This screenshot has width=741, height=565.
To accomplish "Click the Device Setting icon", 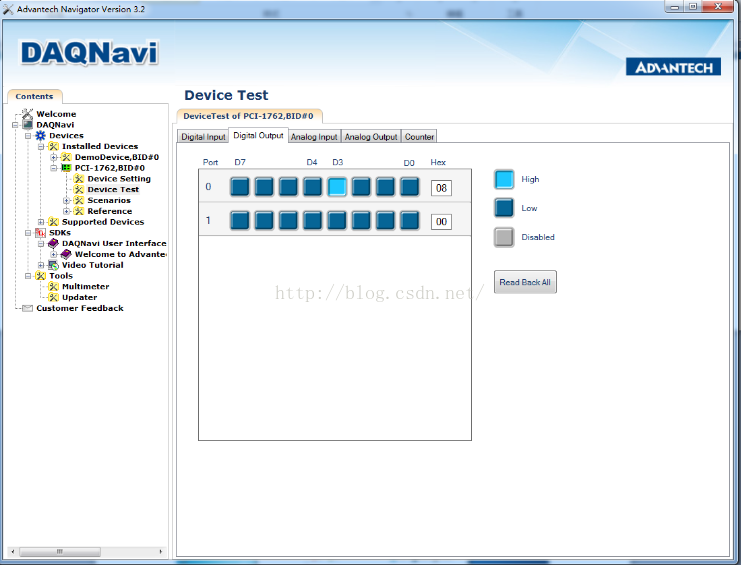I will pyautogui.click(x=79, y=179).
